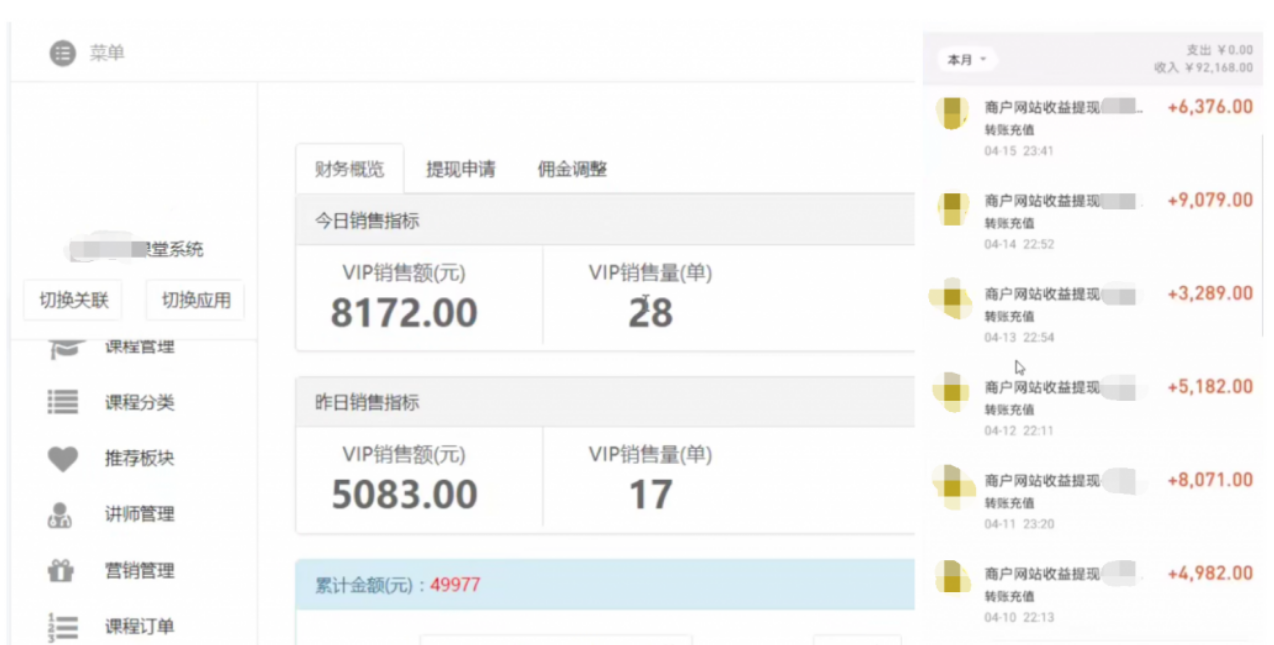1274x645 pixels.
Task: Open 讲师管理 in the sidebar
Action: pos(140,515)
